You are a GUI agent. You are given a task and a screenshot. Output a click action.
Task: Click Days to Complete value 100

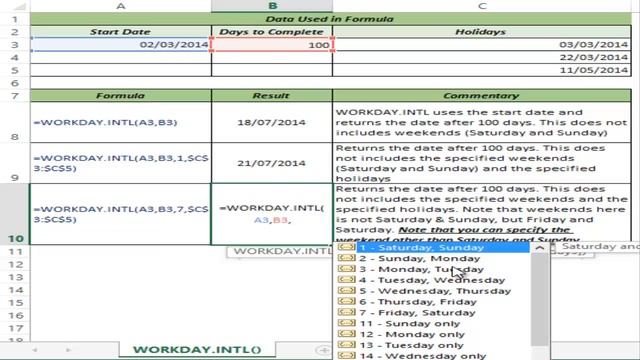[272, 45]
